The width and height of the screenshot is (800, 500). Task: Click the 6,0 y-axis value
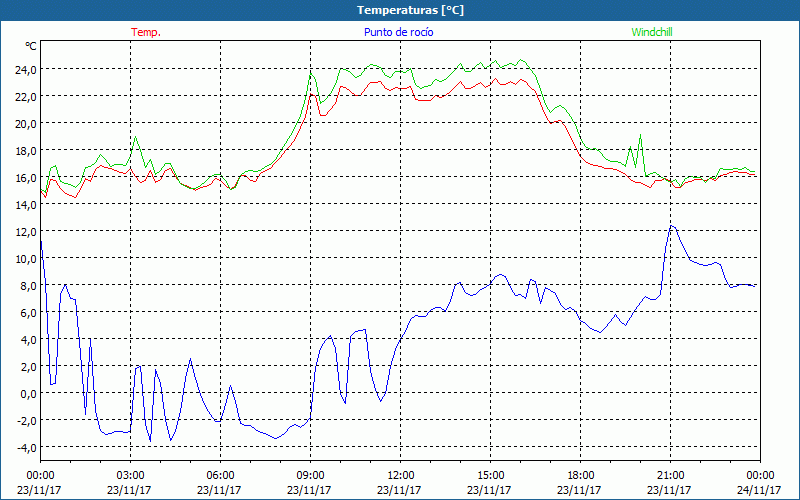28,313
